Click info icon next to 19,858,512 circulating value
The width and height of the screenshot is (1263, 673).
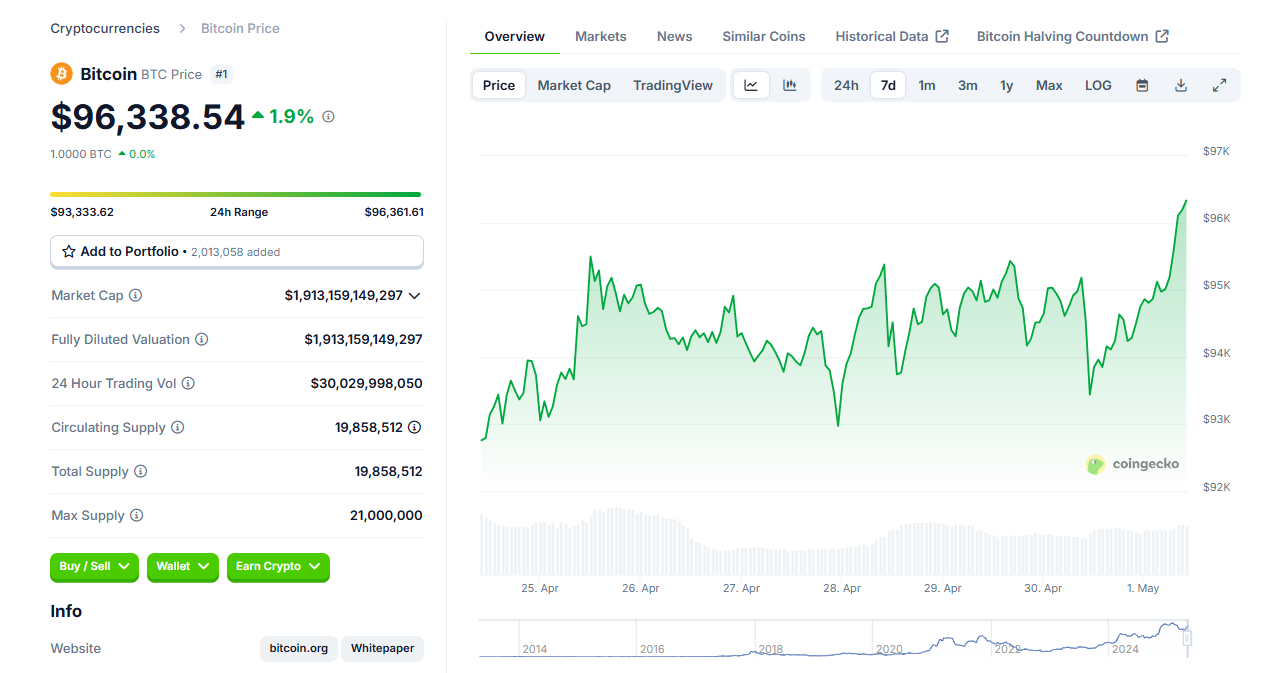click(x=415, y=428)
